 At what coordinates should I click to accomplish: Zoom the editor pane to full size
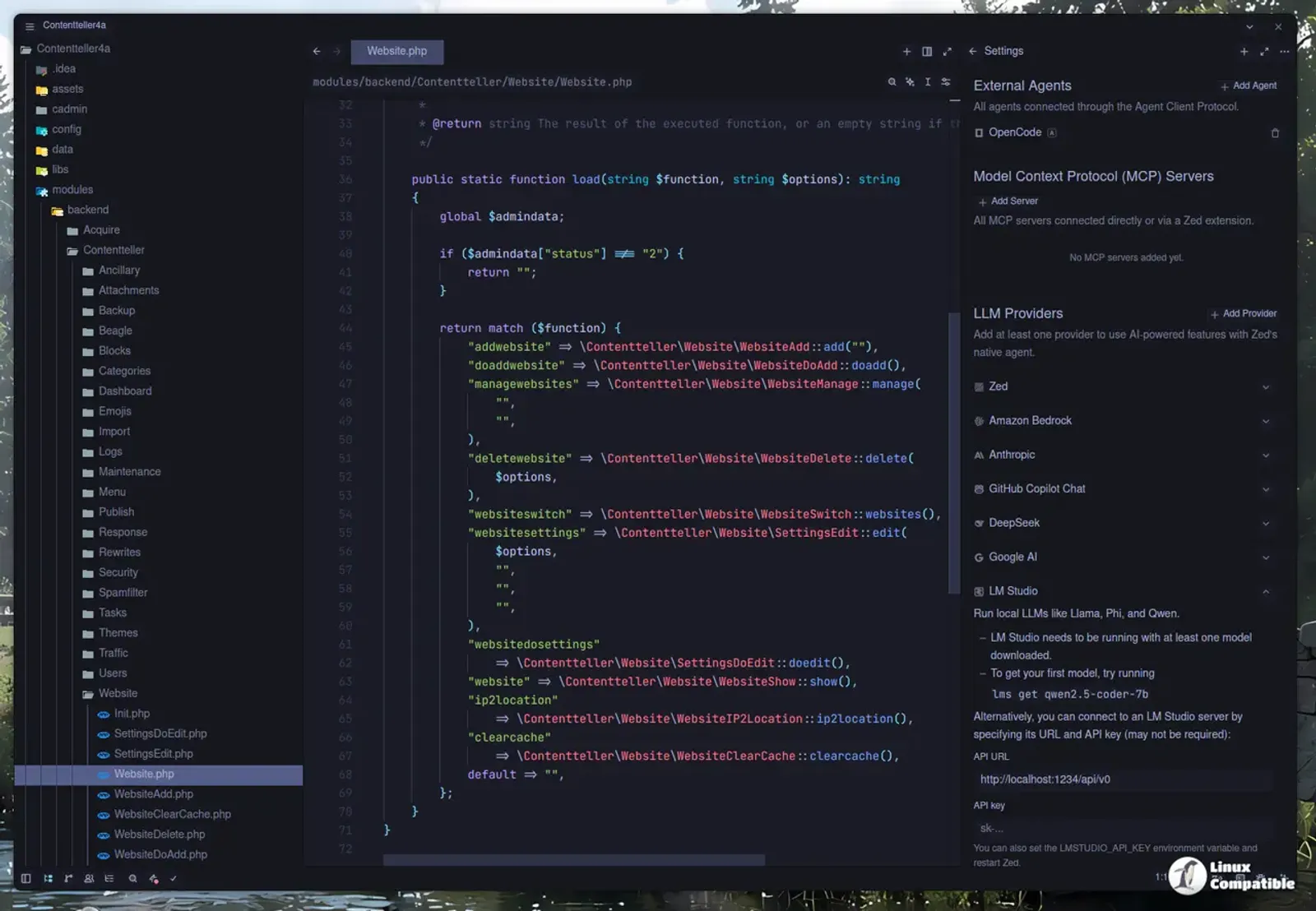(947, 51)
